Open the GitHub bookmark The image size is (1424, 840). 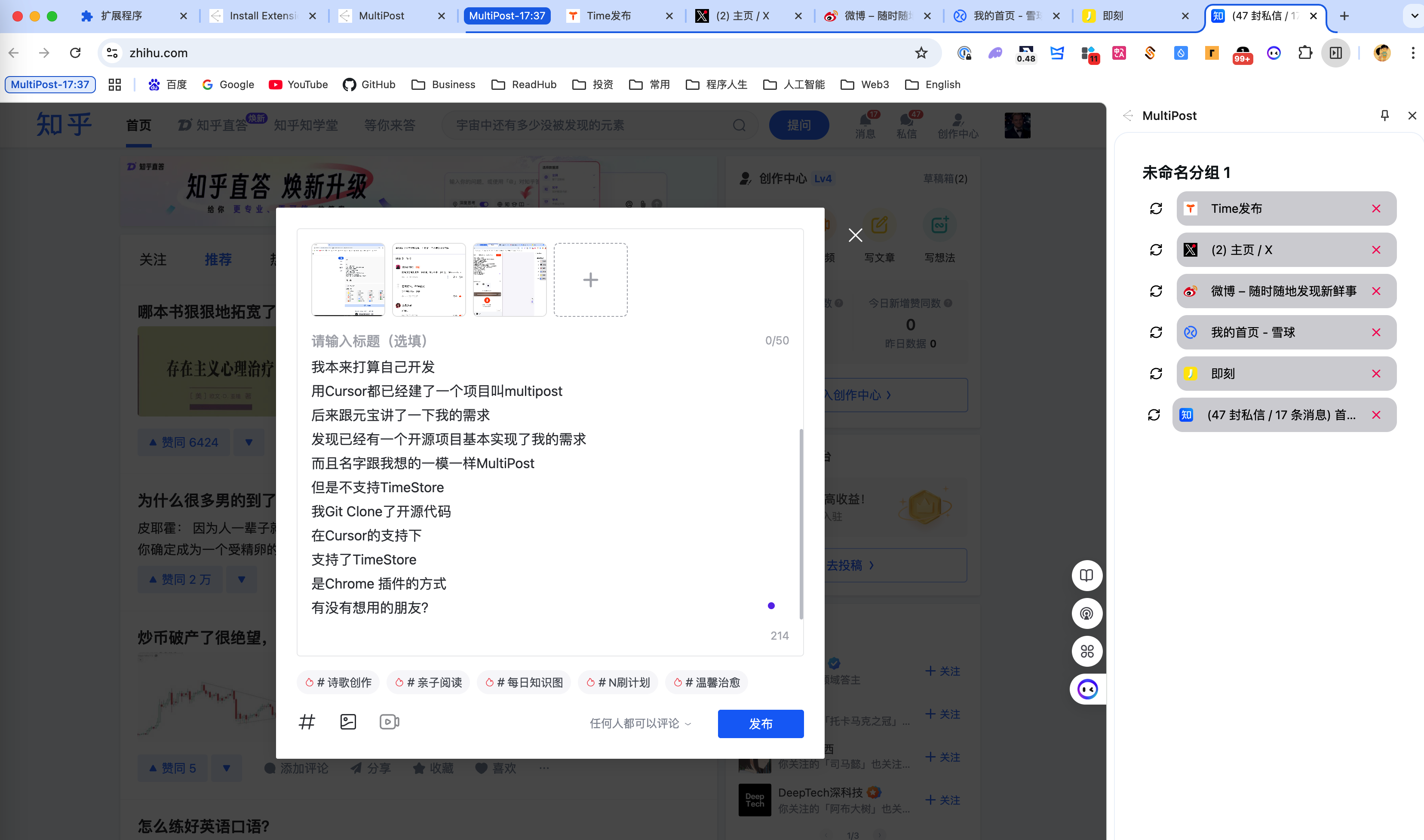[x=369, y=84]
